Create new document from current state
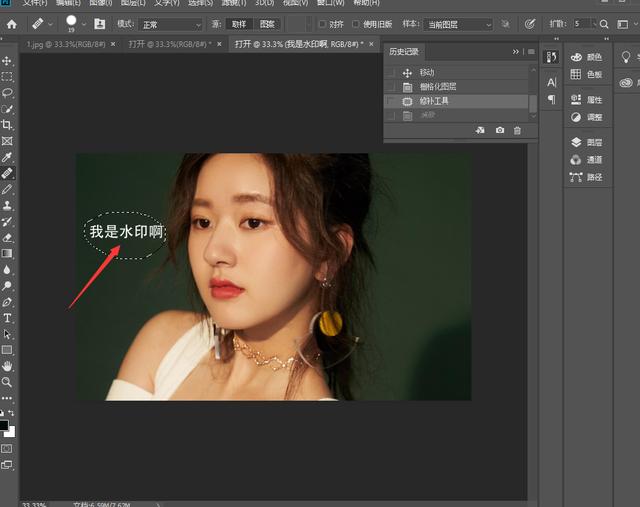 point(480,130)
